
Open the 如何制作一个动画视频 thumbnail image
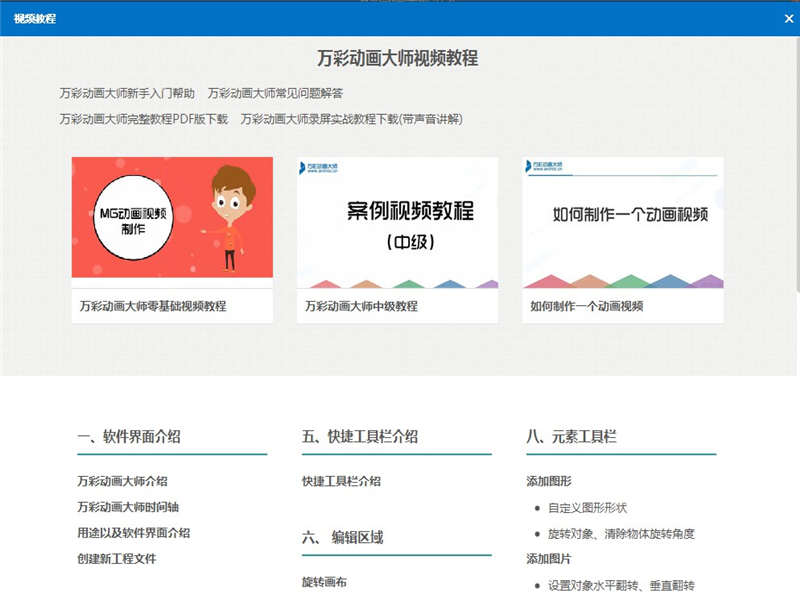pyautogui.click(x=623, y=222)
